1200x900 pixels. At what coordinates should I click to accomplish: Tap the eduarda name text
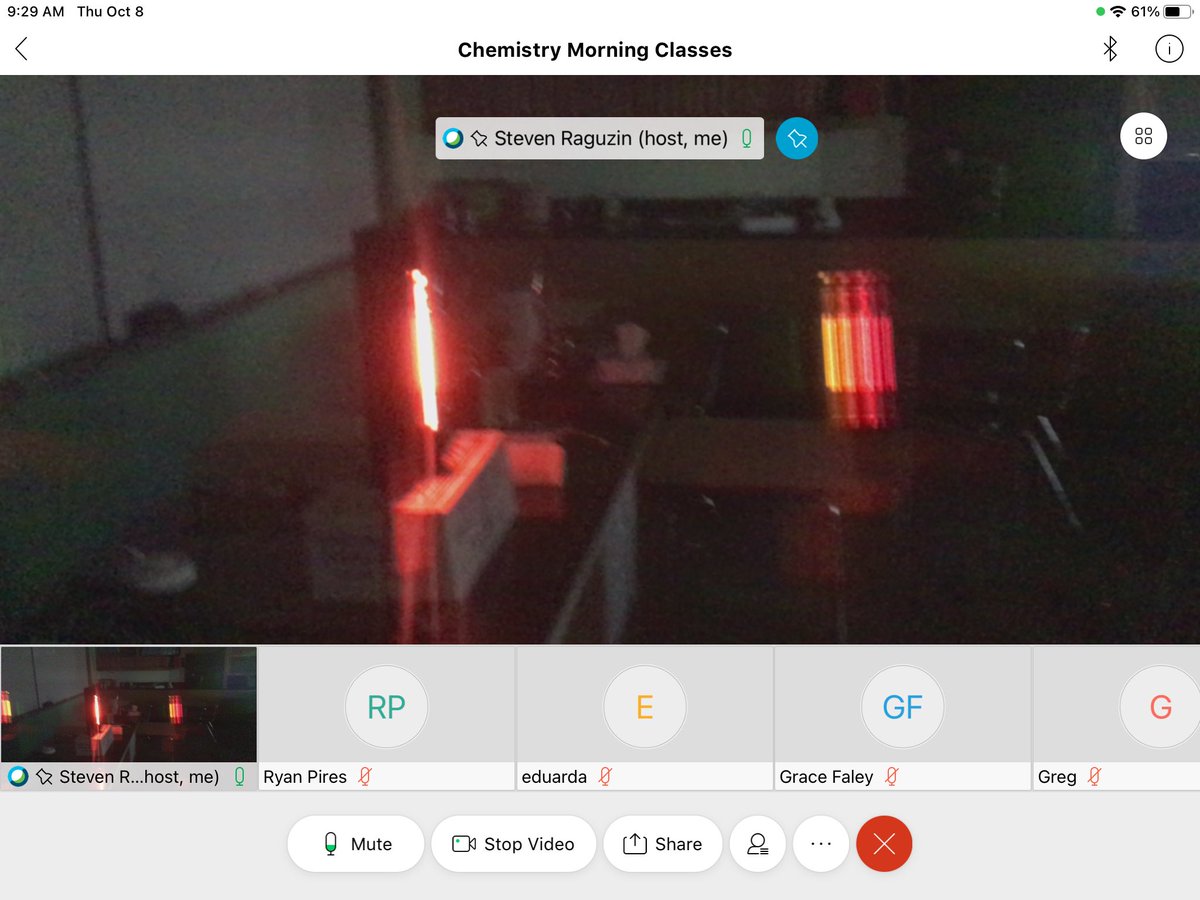pos(554,776)
